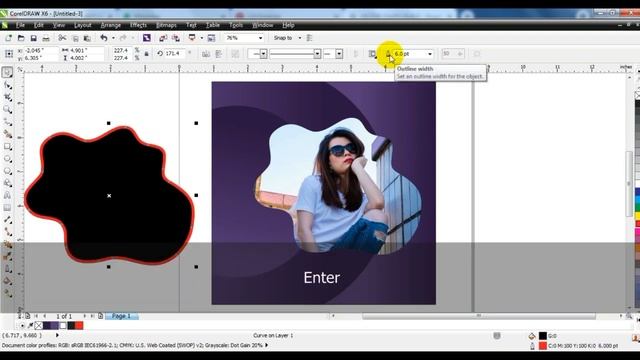Click the object width field
This screenshot has width=640, height=360.
pos(86,50)
